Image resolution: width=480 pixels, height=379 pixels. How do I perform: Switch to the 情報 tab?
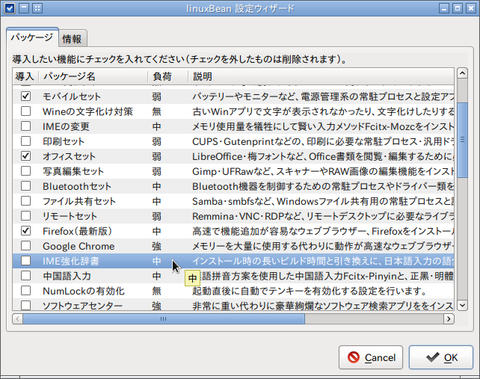[72, 39]
